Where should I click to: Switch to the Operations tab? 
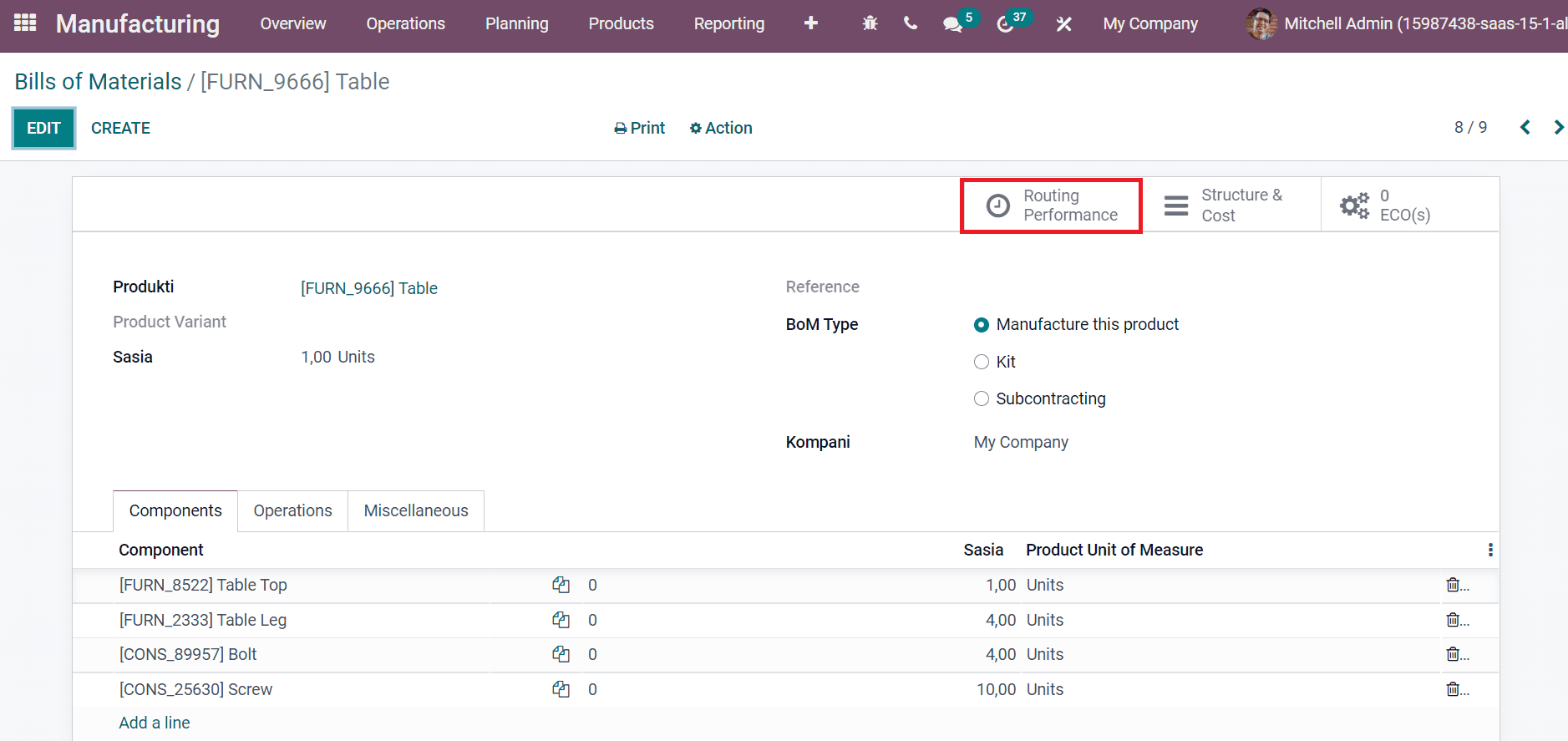(293, 510)
